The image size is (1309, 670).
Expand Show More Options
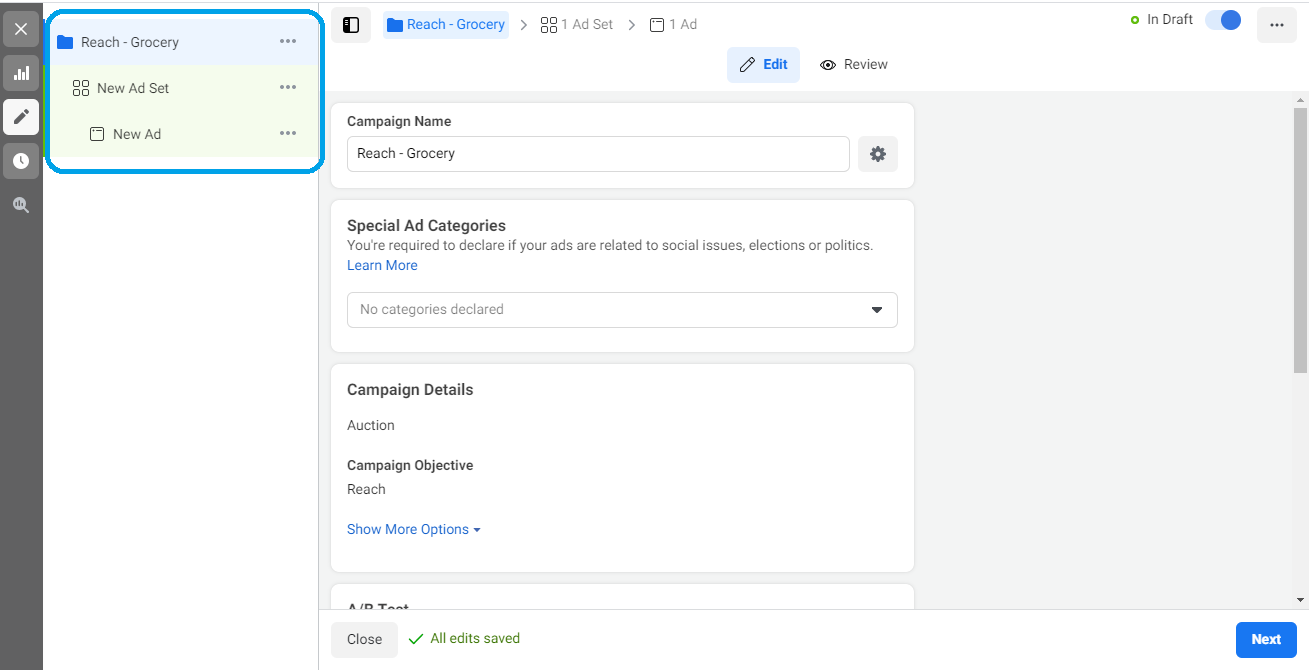tap(413, 530)
